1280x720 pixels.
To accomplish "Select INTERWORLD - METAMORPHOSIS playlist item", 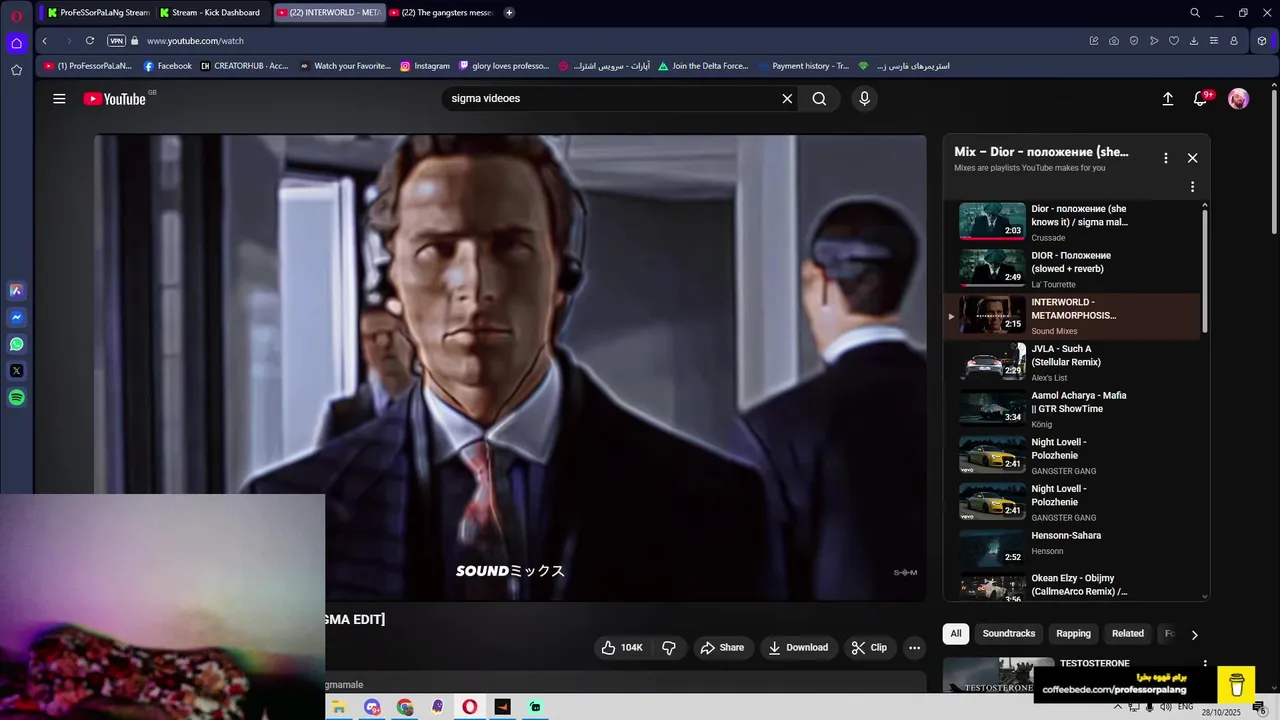I will [1072, 316].
